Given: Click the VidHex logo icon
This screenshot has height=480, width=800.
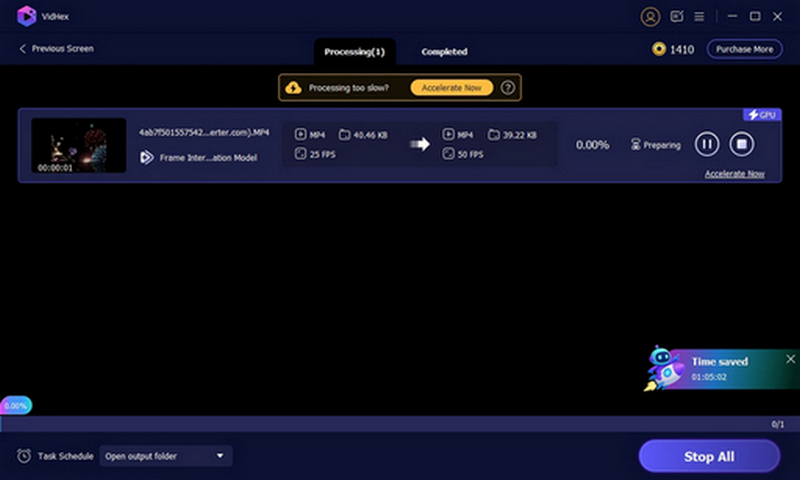Looking at the screenshot, I should (27, 16).
